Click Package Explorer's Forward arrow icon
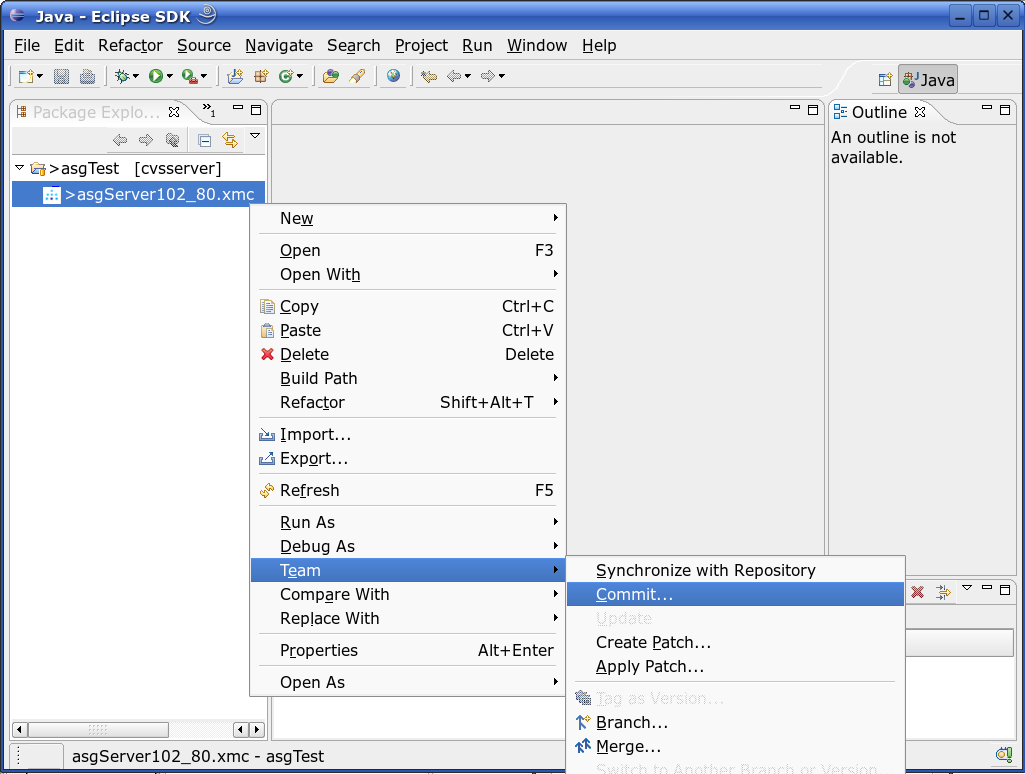 (146, 140)
